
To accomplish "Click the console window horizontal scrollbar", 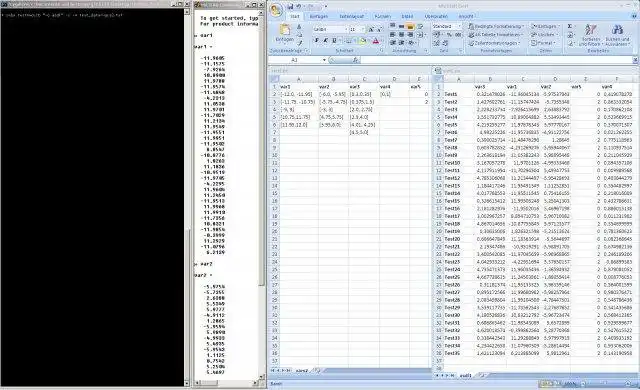I will 227,383.
